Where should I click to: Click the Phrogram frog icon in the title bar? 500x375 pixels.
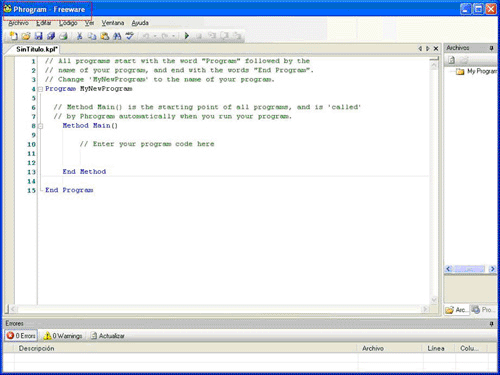[7, 9]
